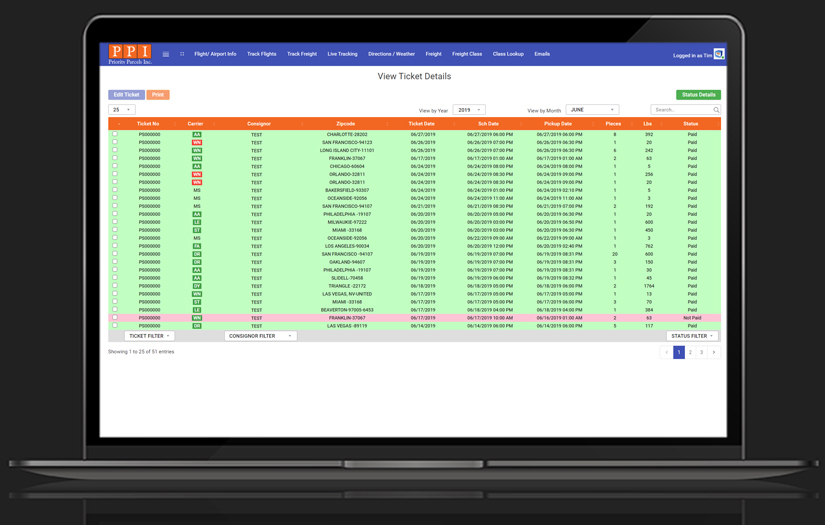
Task: Open Track Freight menu item
Action: point(302,54)
